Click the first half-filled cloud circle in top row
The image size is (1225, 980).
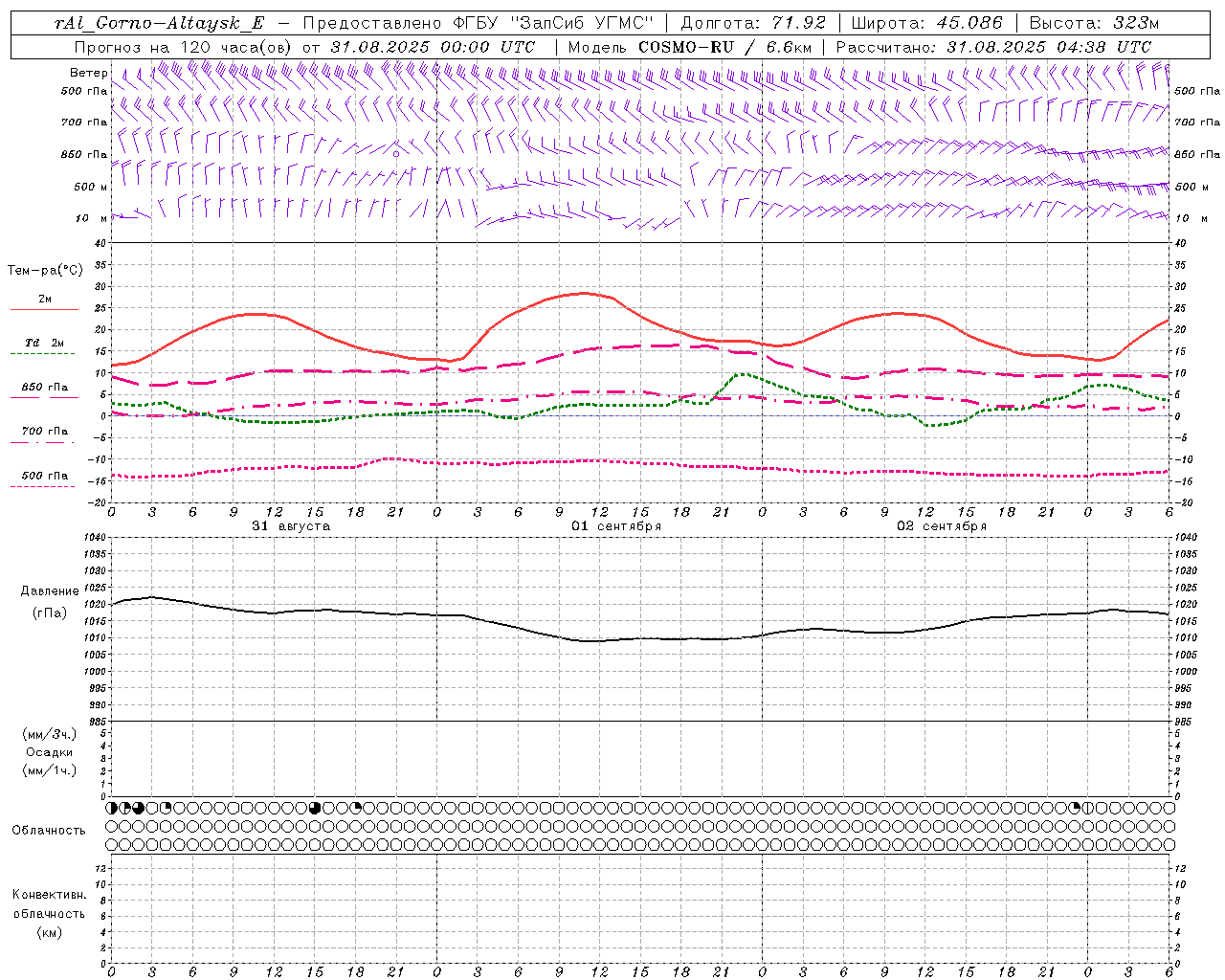coord(112,808)
